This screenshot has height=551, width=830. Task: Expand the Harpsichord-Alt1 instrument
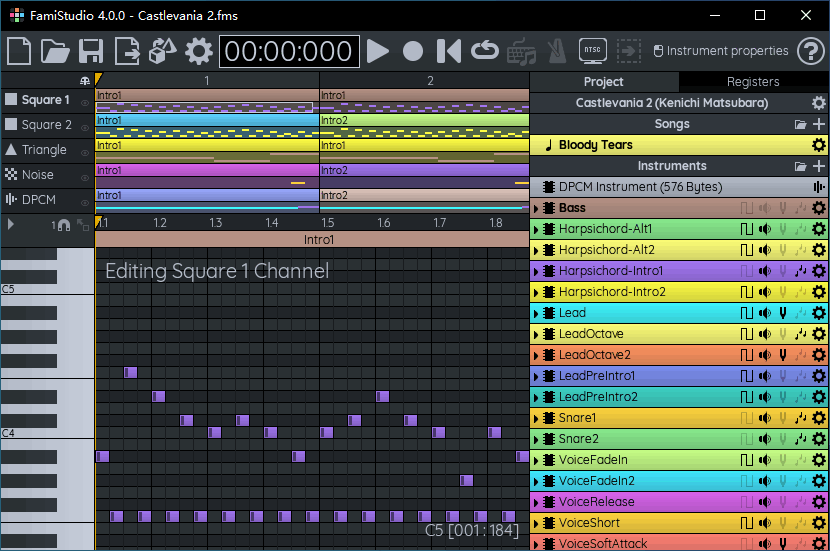[536, 229]
